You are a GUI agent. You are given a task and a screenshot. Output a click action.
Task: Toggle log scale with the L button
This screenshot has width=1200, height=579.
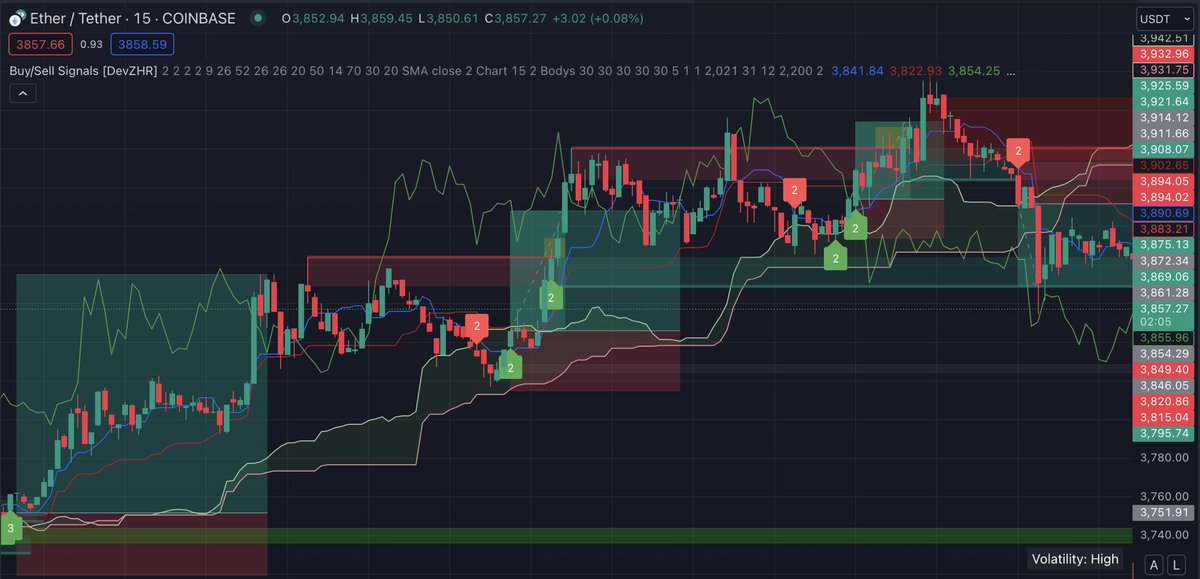(x=1176, y=564)
